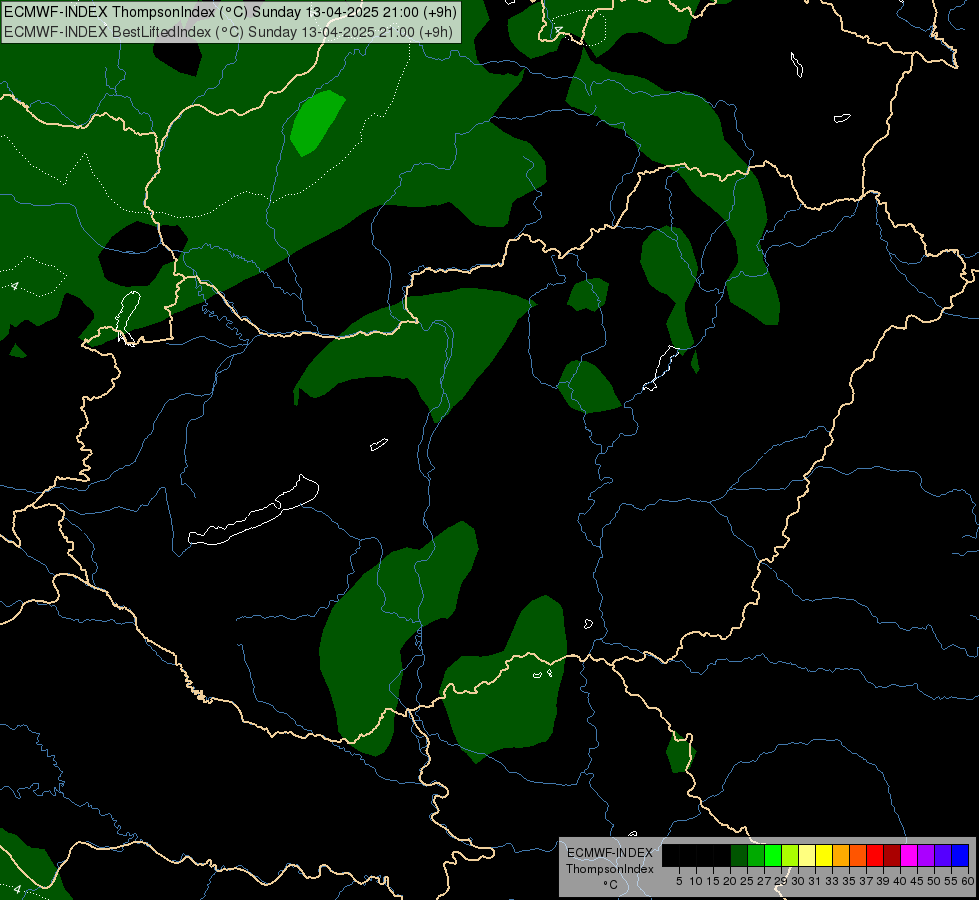The width and height of the screenshot is (979, 900).
Task: Click the light orange 33–35 legend swatch
Action: (x=841, y=855)
